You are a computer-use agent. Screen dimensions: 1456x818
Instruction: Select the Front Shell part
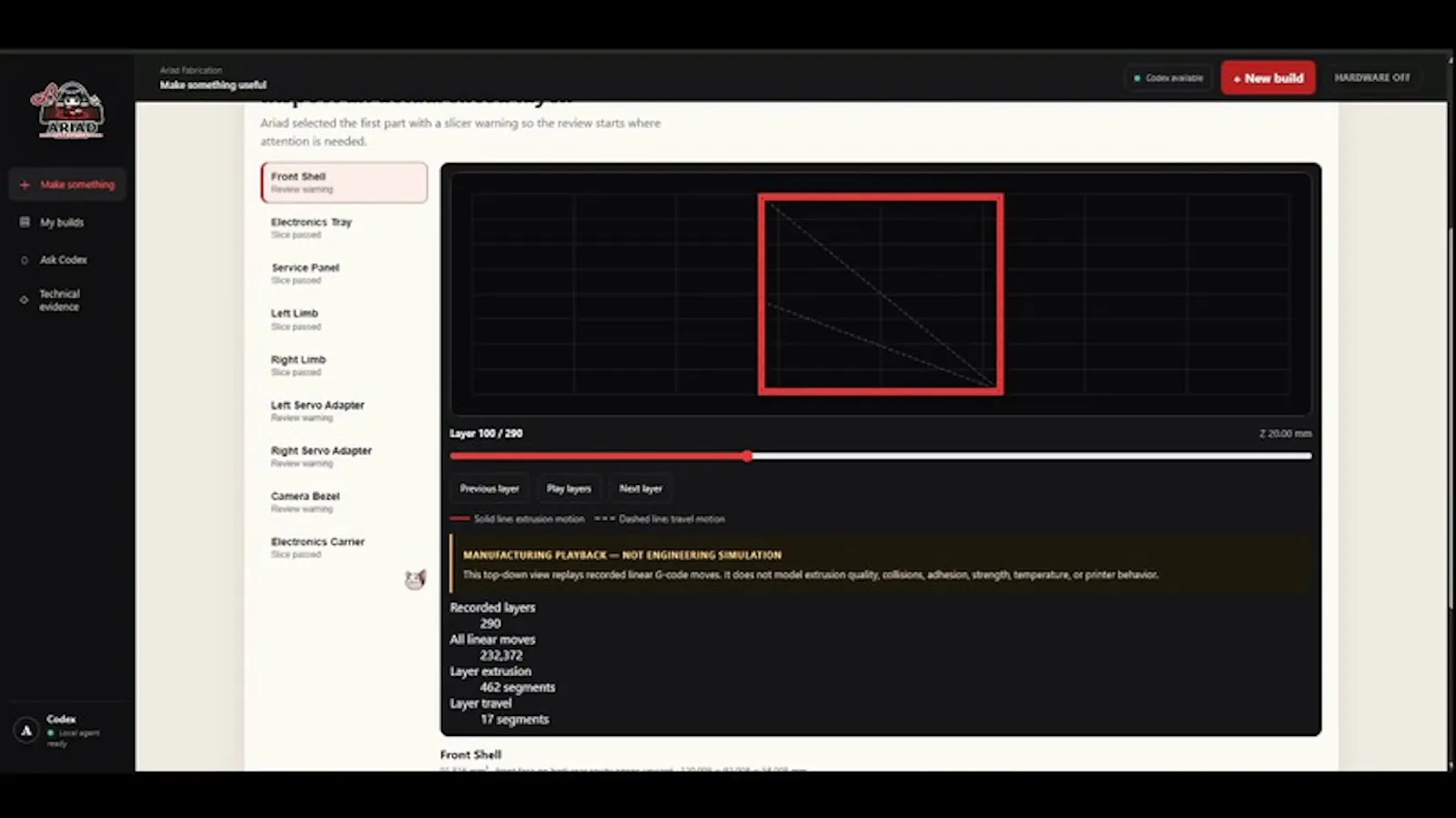click(344, 182)
